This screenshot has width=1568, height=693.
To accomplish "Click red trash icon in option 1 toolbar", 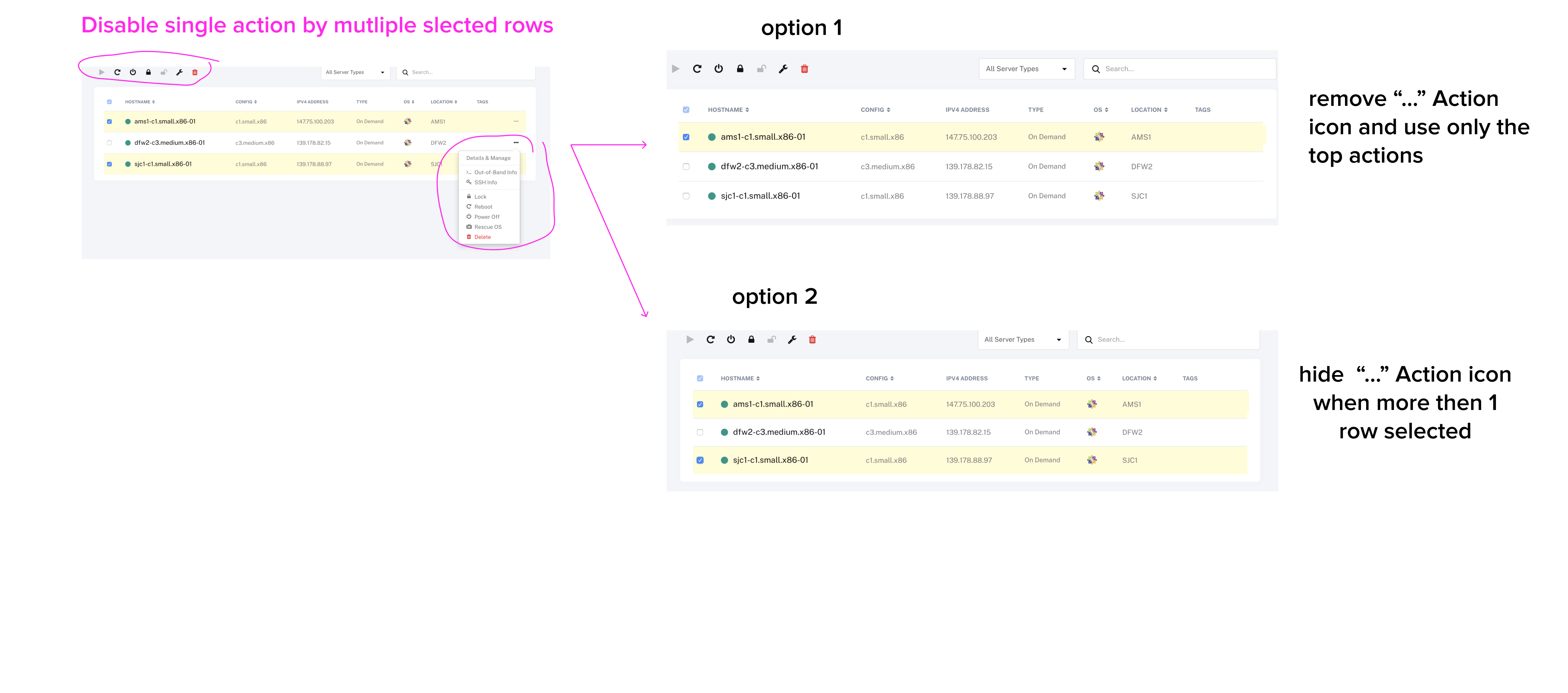I will tap(804, 69).
